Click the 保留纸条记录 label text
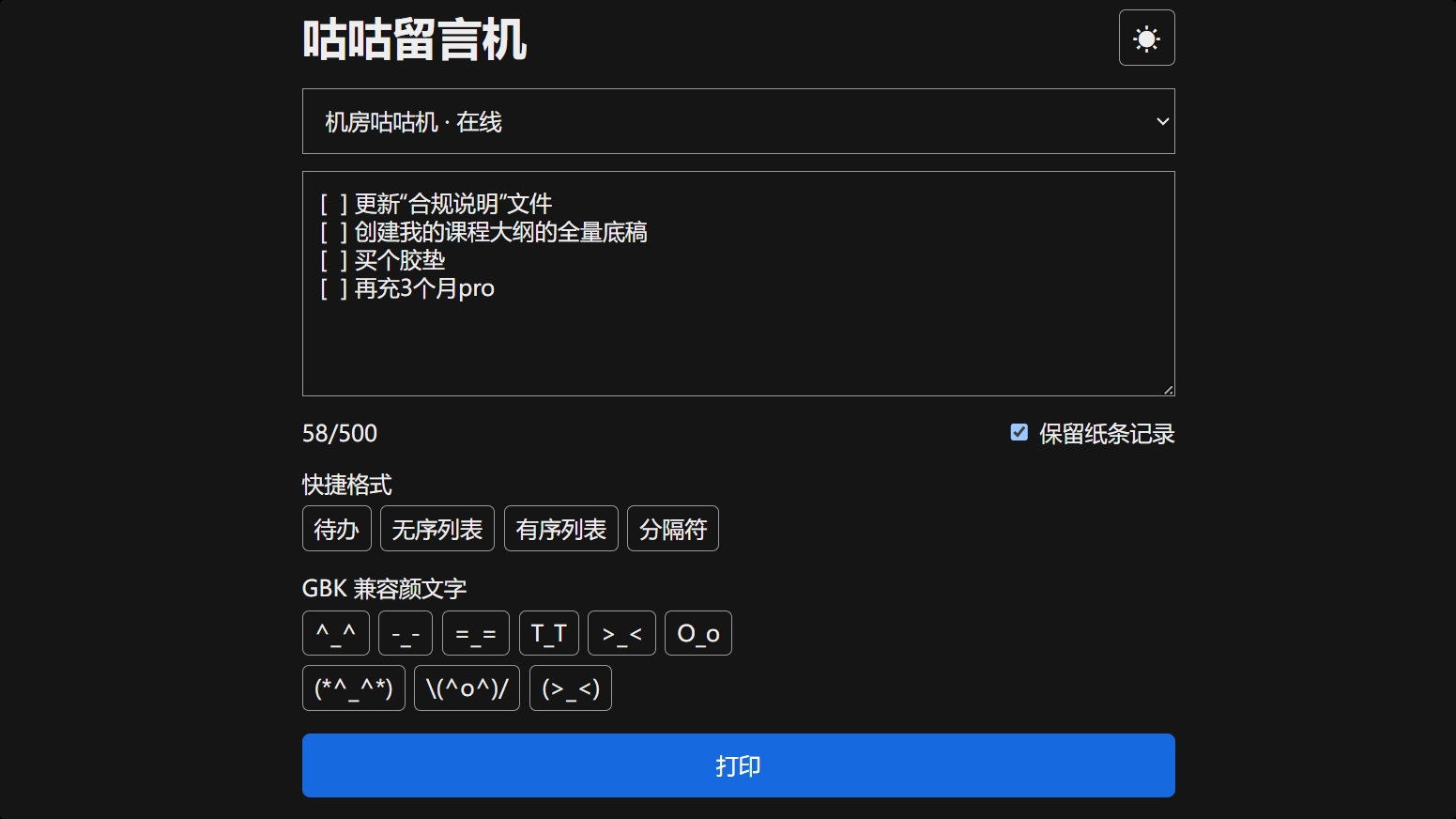The image size is (1456, 819). (x=1107, y=433)
